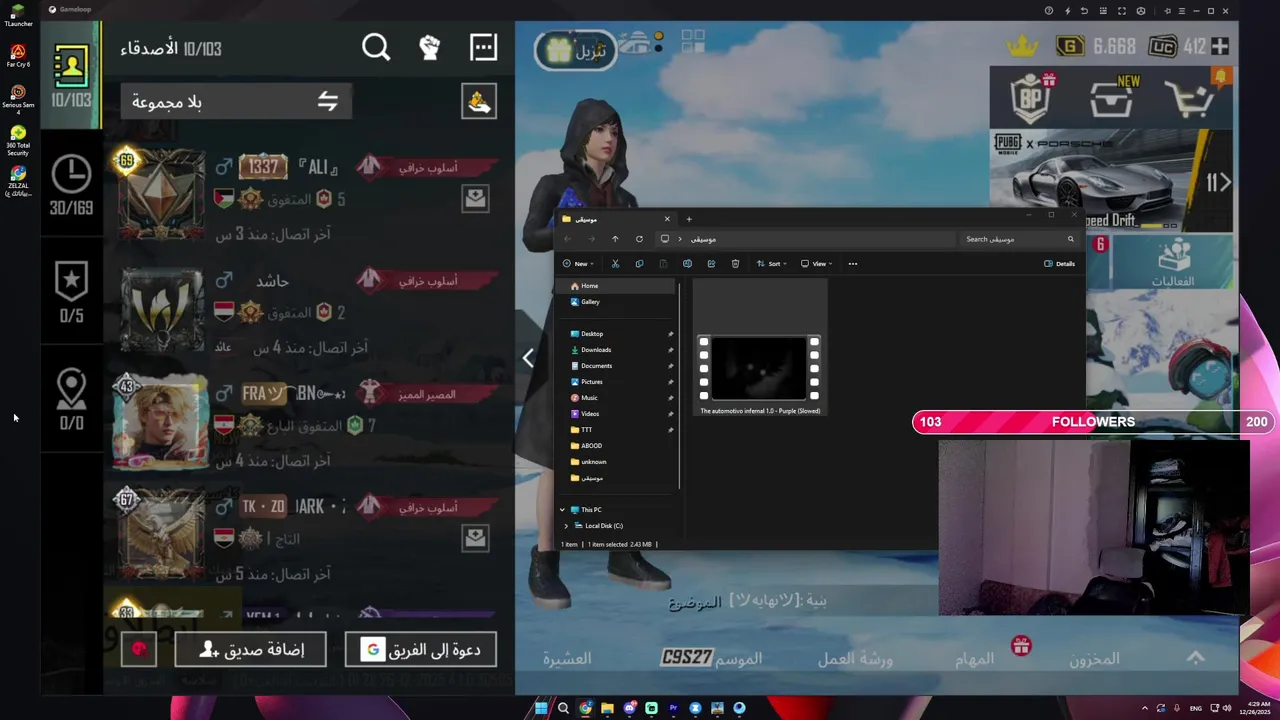This screenshot has width=1280, height=720.
Task: Click the Windows Start button
Action: (541, 708)
